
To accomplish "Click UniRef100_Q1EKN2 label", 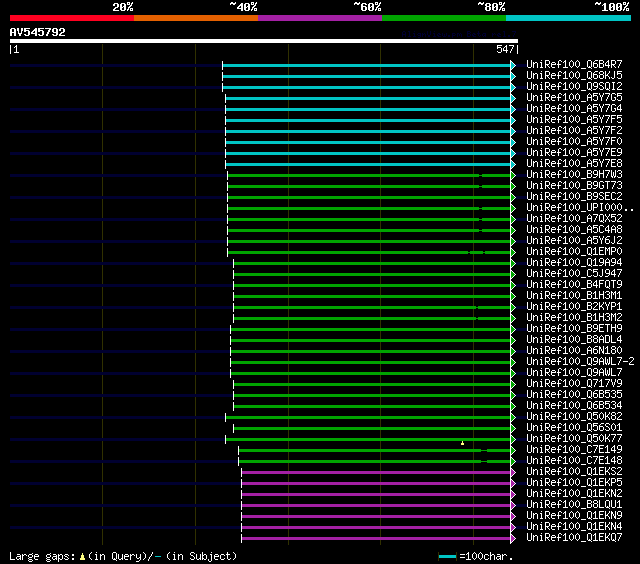I will [574, 494].
